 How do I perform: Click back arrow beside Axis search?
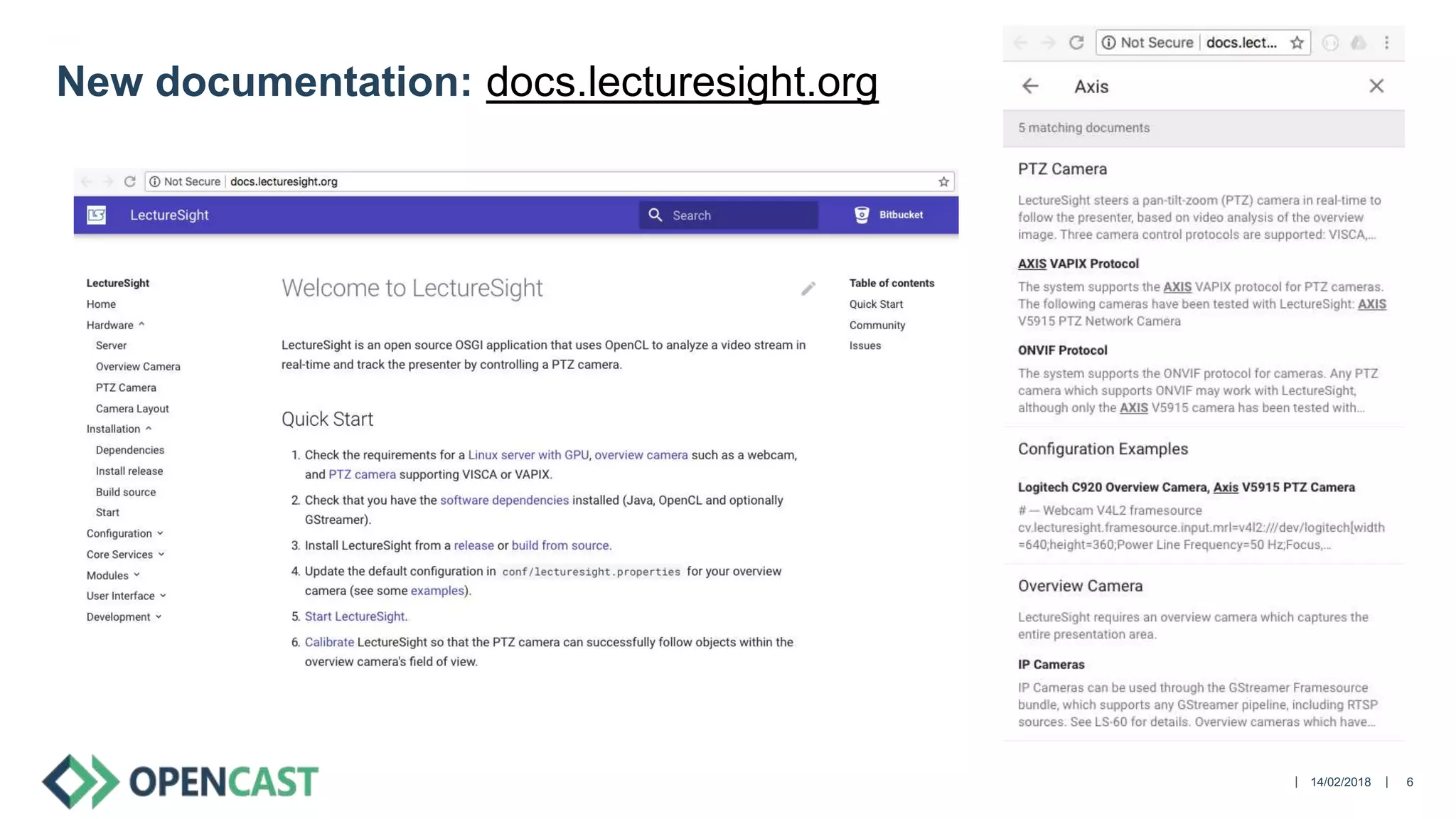(x=1030, y=86)
